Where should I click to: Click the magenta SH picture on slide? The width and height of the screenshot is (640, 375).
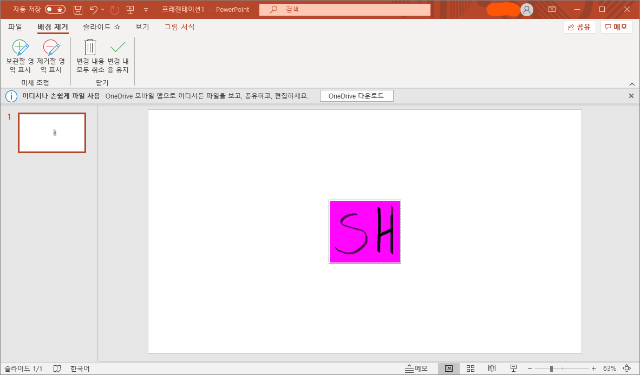coord(364,231)
